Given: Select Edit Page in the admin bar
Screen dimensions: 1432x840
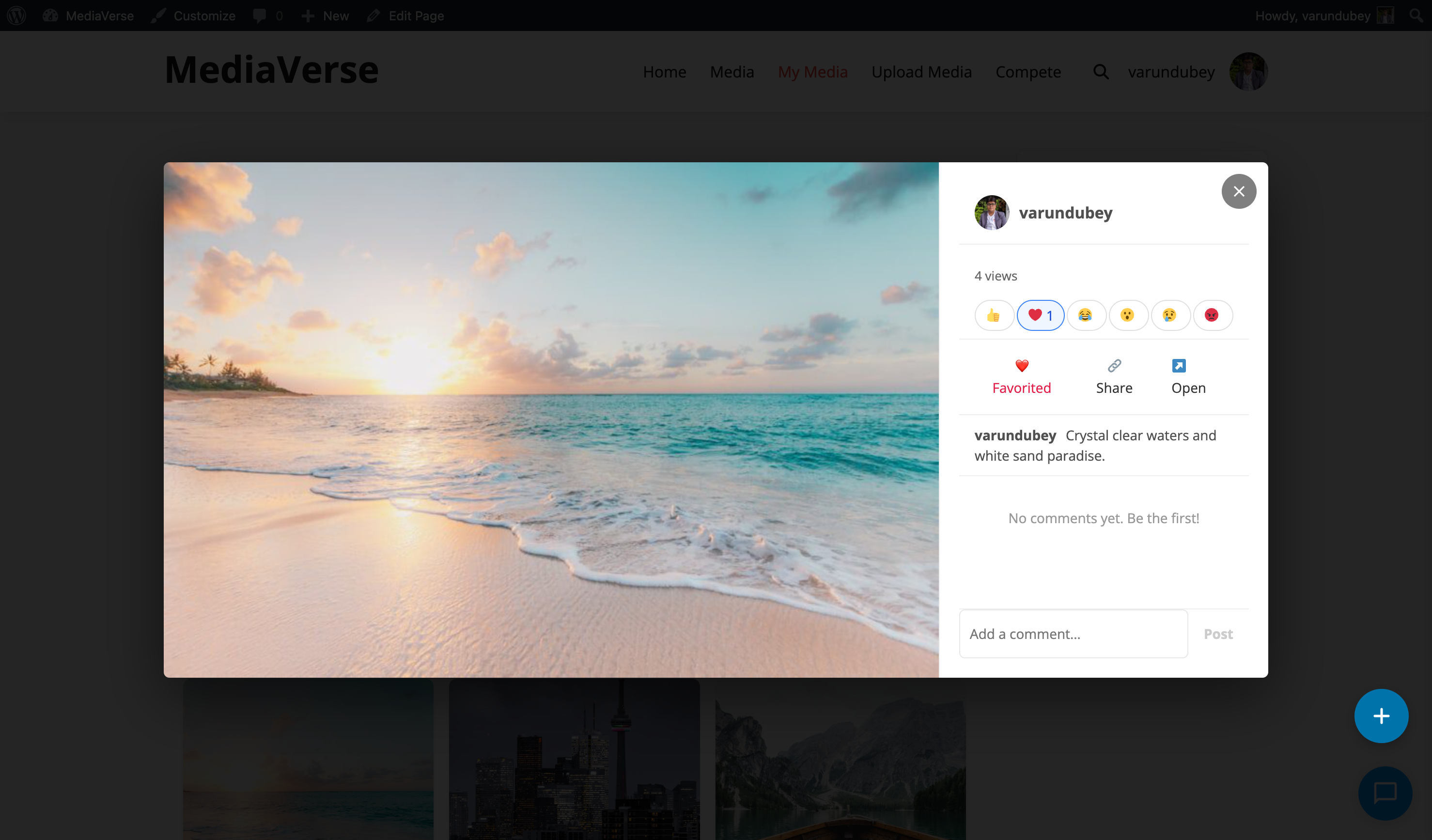Looking at the screenshot, I should 405,16.
